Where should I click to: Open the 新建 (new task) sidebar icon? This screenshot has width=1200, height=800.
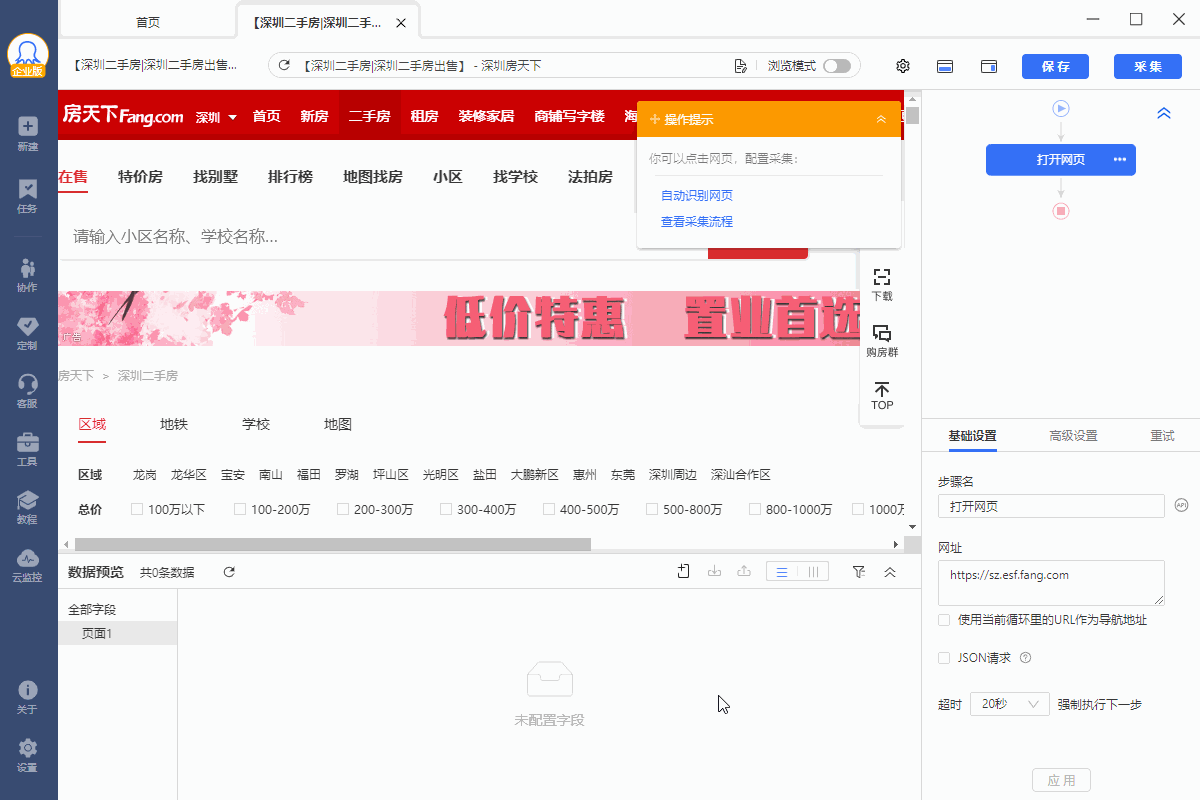pos(28,134)
